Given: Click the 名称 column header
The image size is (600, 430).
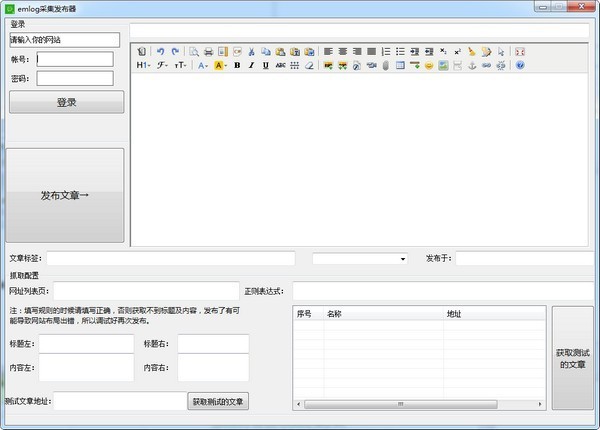Looking at the screenshot, I should (x=334, y=313).
